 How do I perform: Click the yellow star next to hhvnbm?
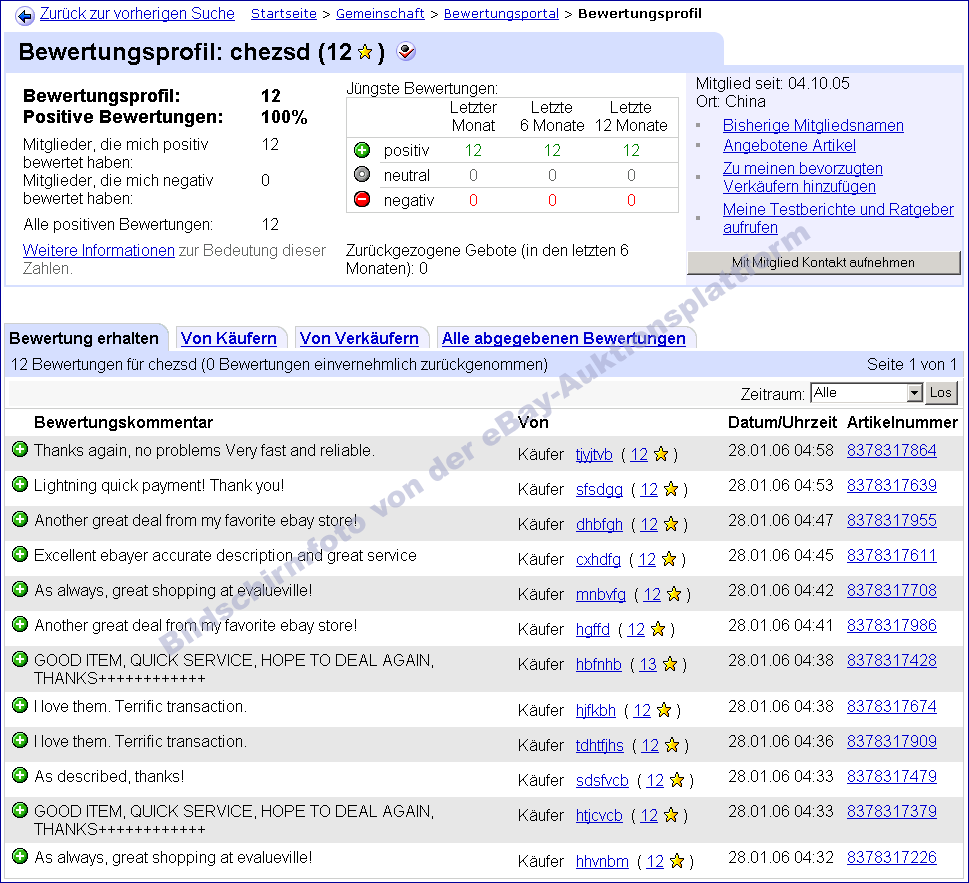coord(677,861)
